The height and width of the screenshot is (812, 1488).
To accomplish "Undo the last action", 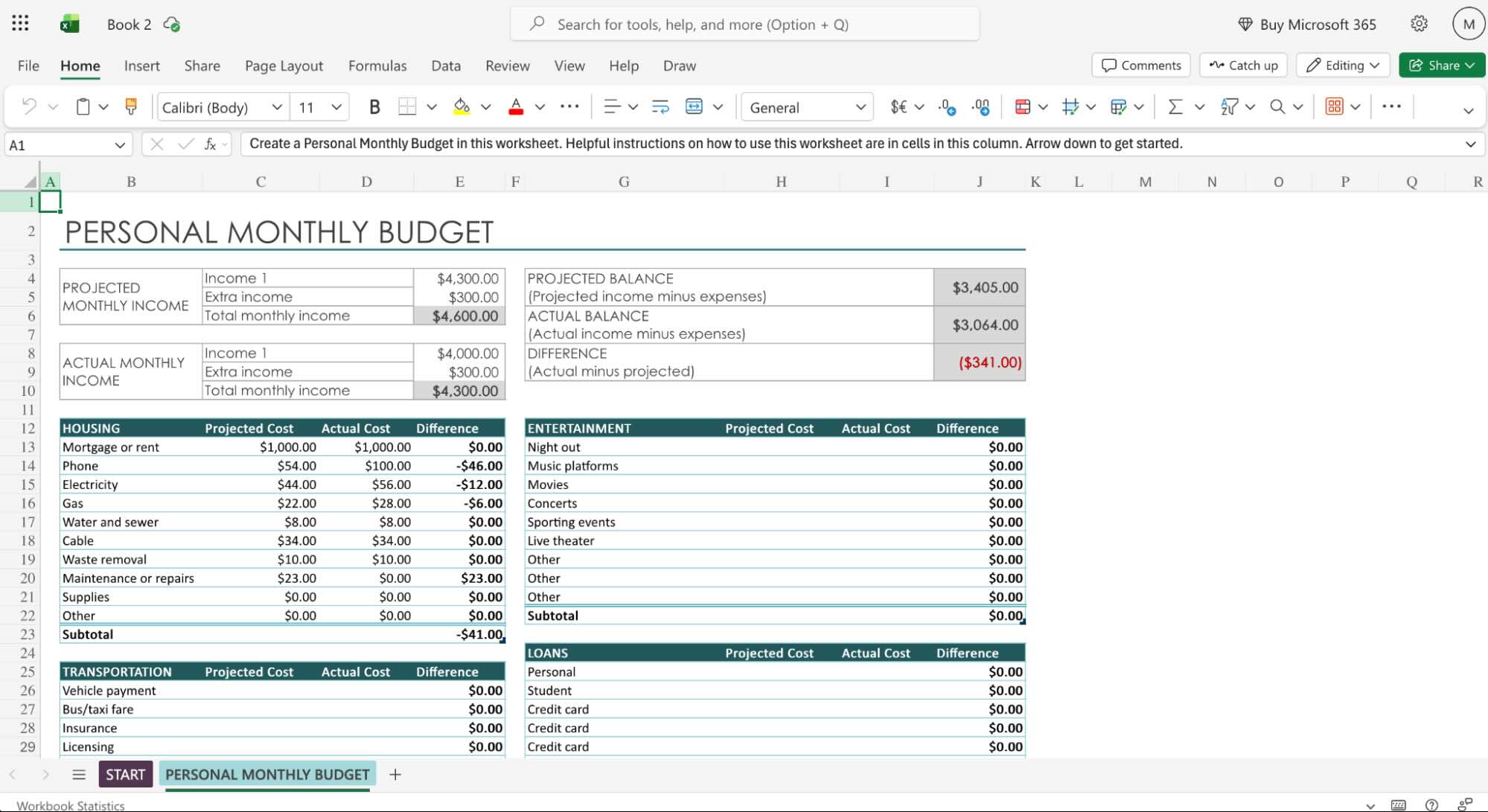I will coord(29,106).
